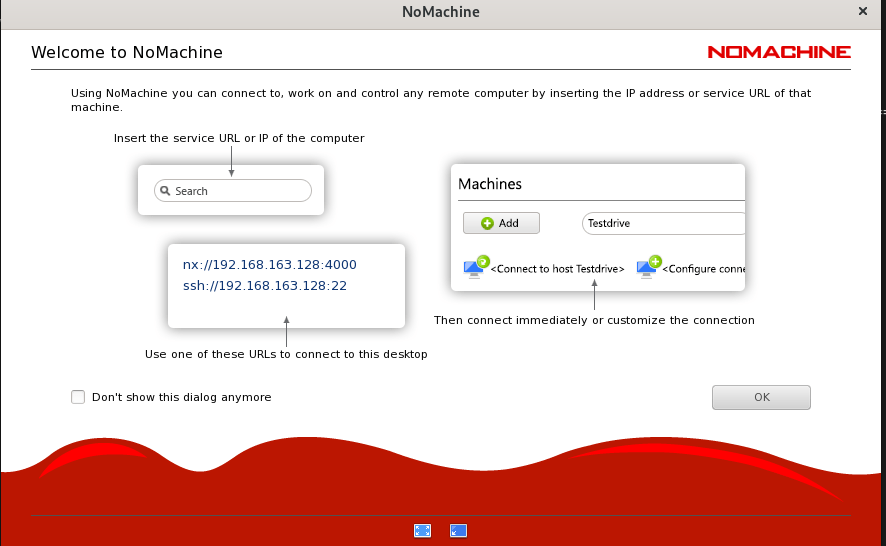Click the Add button under Machines

coord(501,223)
